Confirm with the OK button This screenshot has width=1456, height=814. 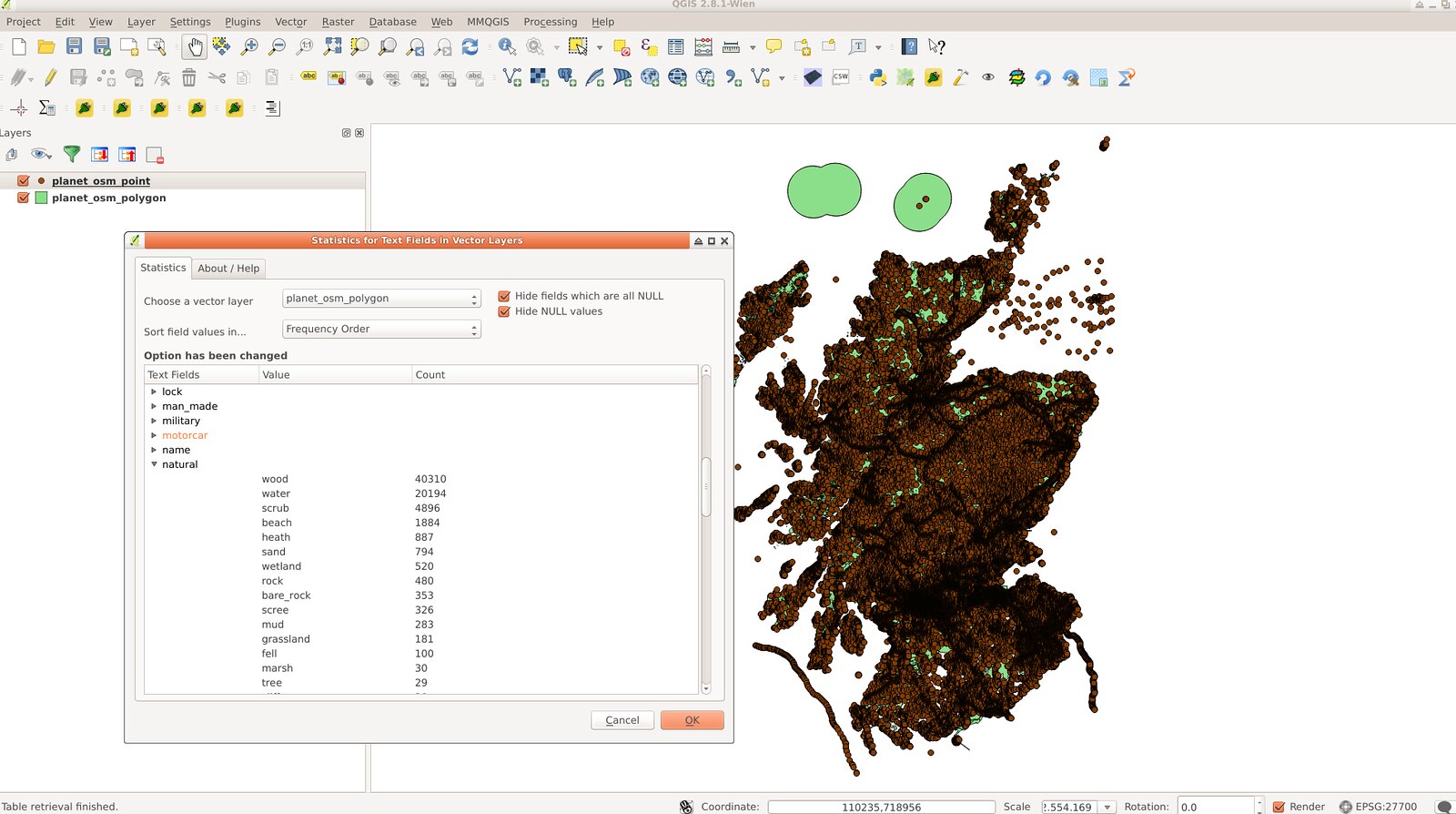click(693, 720)
